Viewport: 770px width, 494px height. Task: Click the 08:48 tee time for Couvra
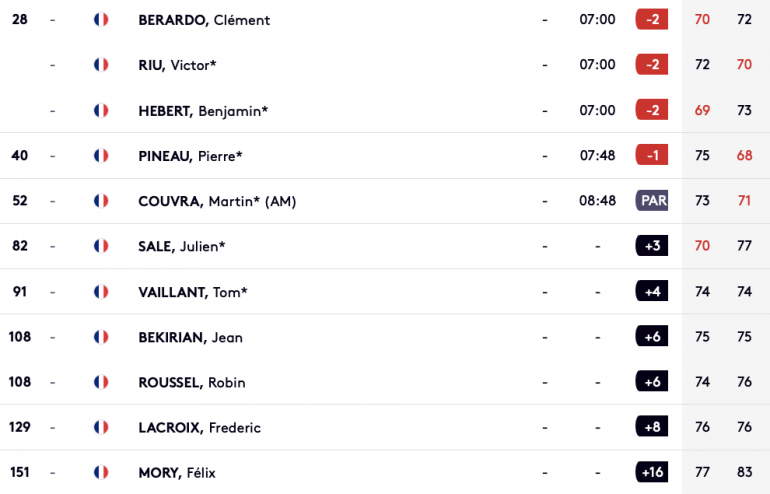point(597,201)
